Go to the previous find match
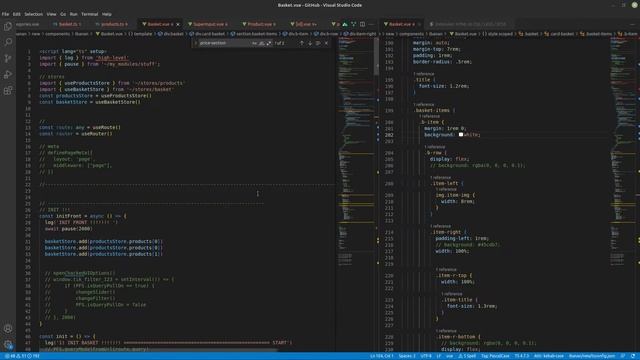This screenshot has height=360, width=640. [302, 43]
